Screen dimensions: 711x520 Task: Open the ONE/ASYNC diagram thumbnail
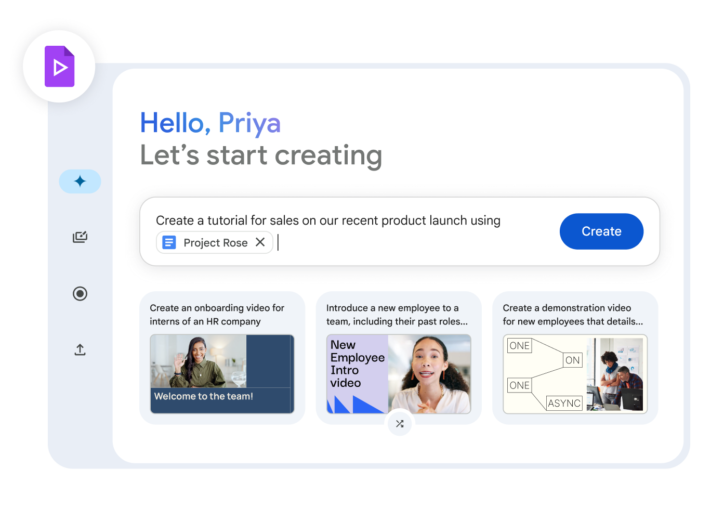[575, 374]
